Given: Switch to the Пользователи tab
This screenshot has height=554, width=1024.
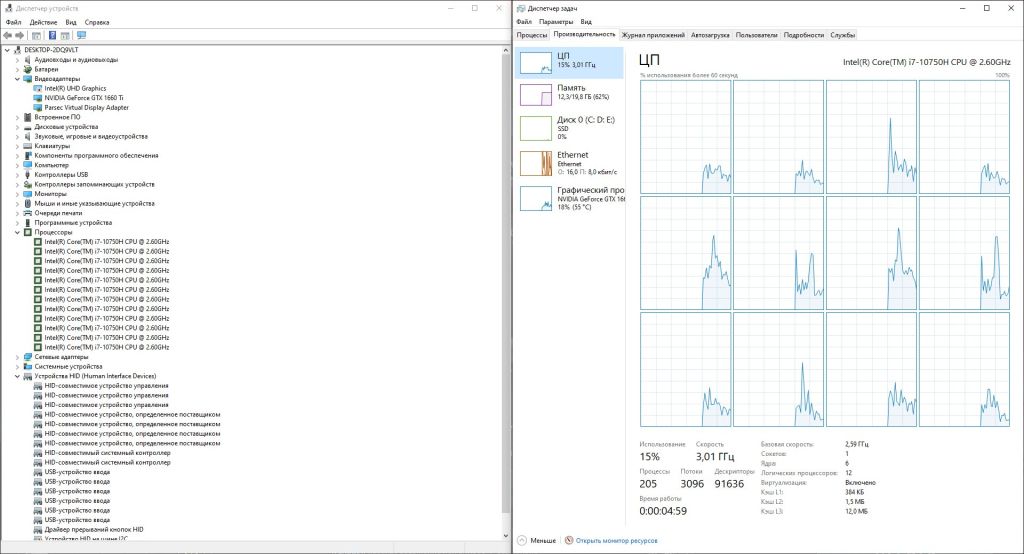Looking at the screenshot, I should (x=756, y=35).
